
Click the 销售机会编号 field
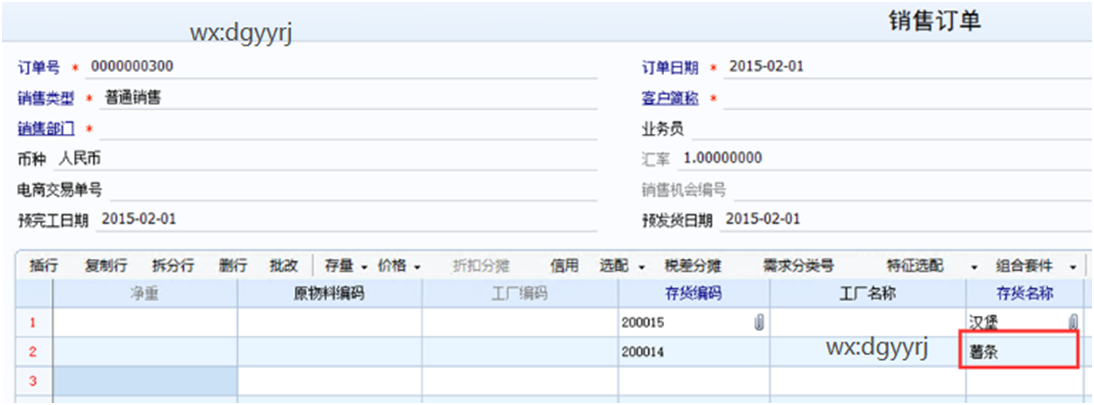[x=911, y=189]
